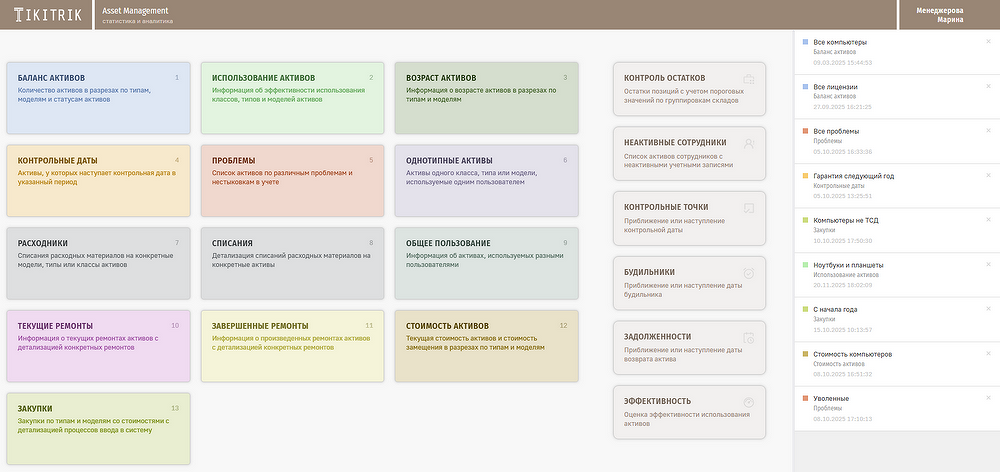Click the alarm clock icon on Будильники
Viewport: 1000px width, 472px height.
click(748, 273)
